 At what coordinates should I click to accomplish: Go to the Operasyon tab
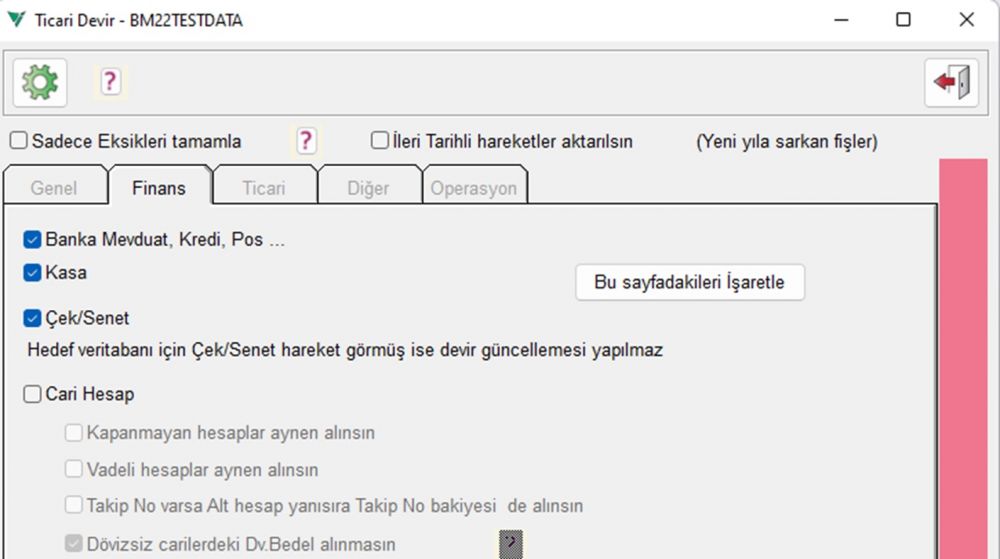point(474,188)
